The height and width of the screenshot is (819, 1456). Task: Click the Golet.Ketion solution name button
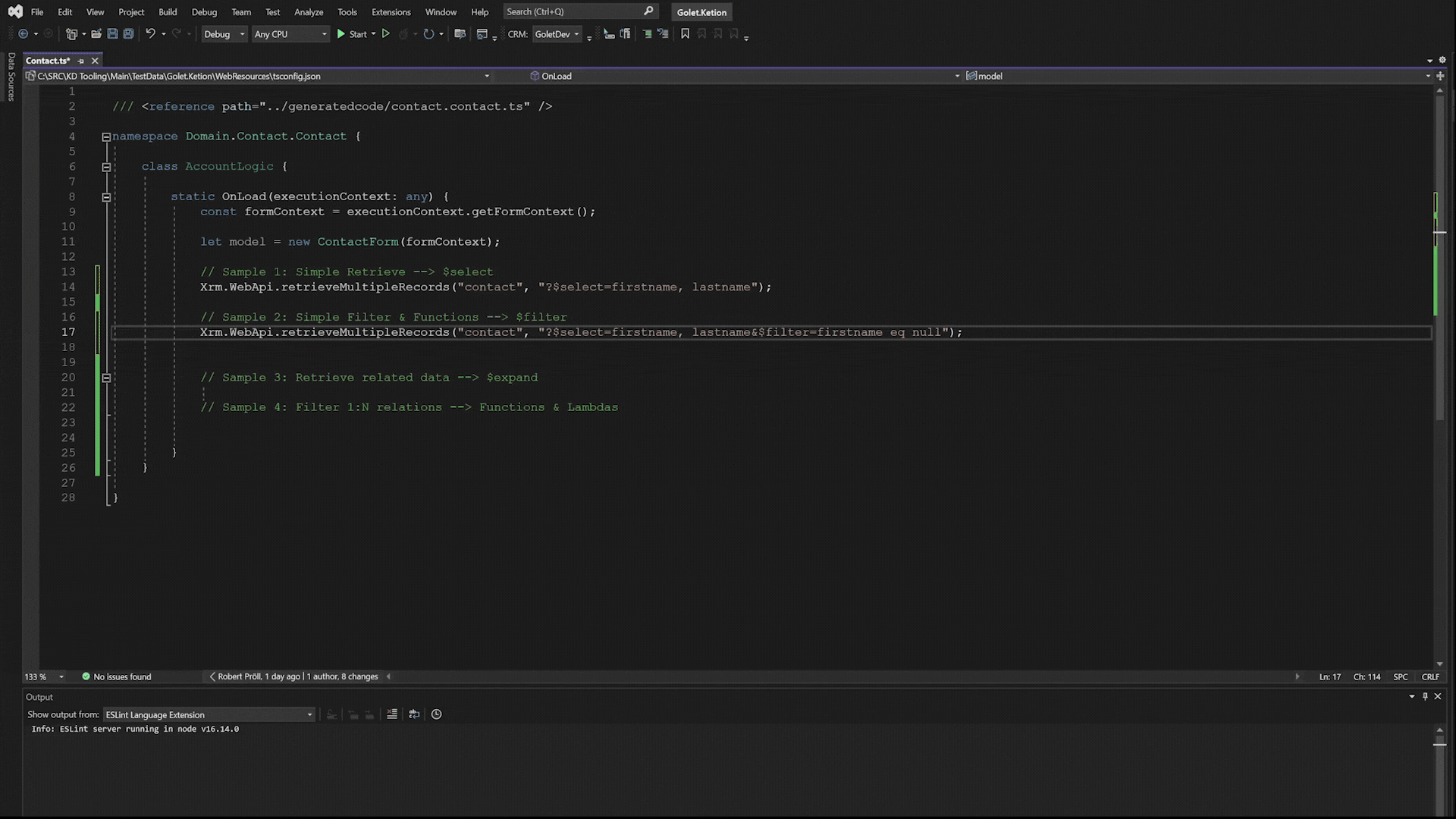(x=701, y=12)
